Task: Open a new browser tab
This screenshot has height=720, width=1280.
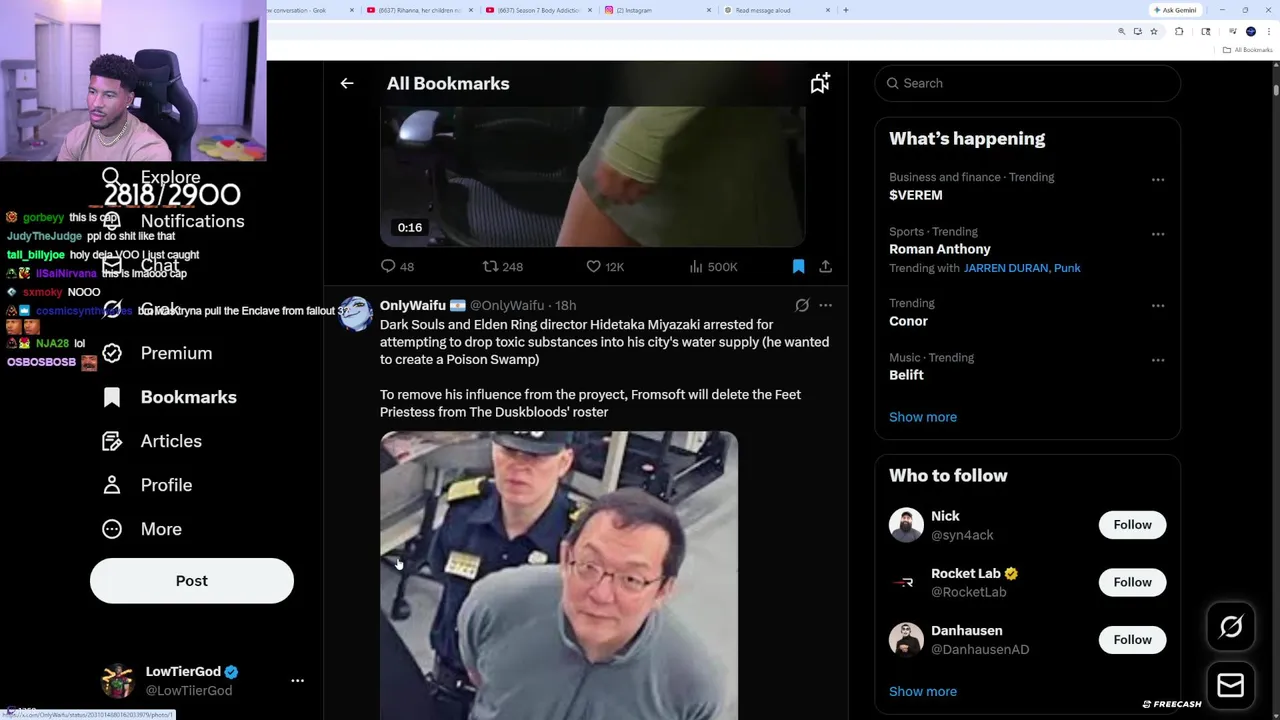Action: (x=845, y=10)
